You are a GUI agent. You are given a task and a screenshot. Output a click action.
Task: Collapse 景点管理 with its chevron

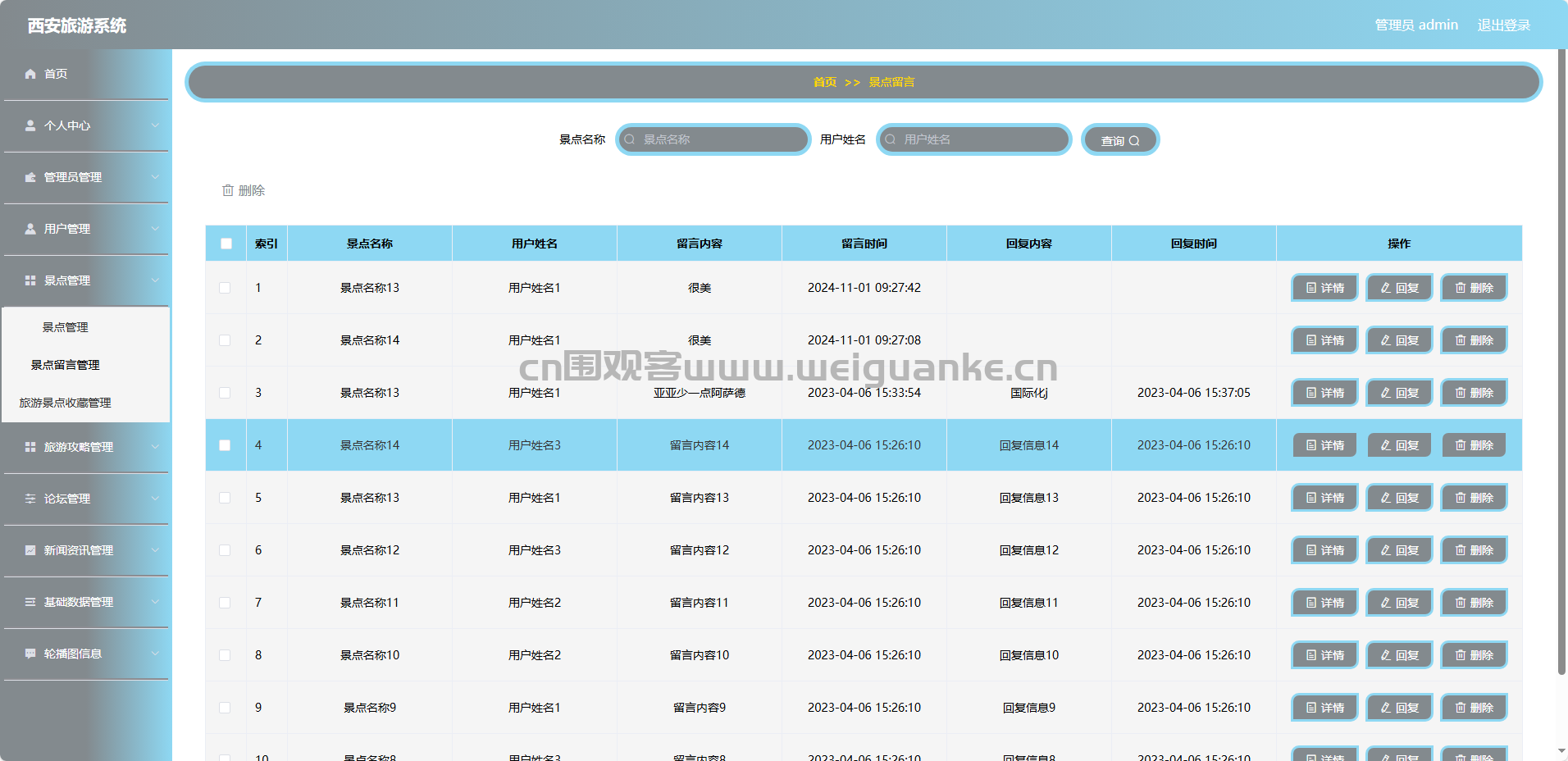click(x=155, y=280)
